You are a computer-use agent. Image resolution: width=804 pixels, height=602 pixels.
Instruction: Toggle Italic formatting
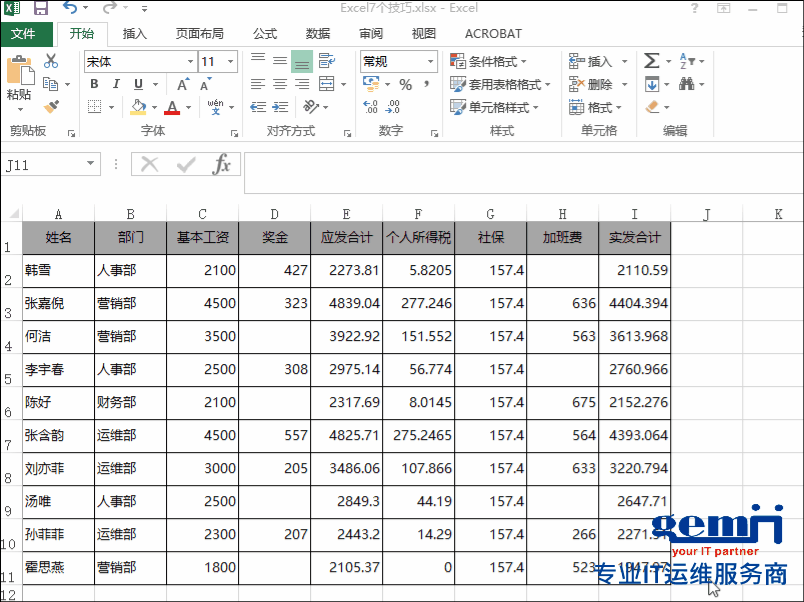[115, 84]
